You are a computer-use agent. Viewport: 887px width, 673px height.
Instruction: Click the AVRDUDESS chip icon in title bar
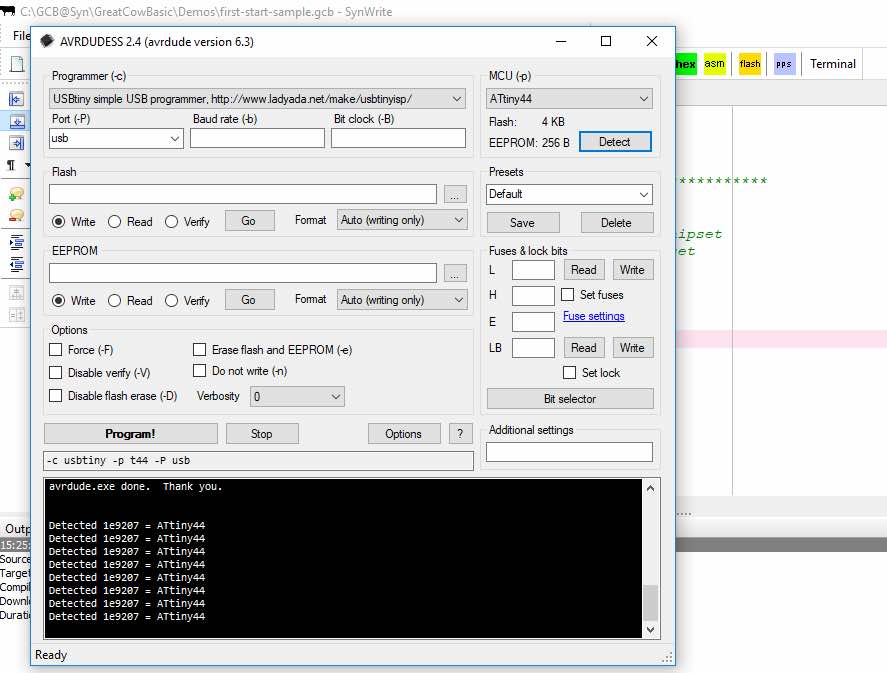tap(47, 41)
